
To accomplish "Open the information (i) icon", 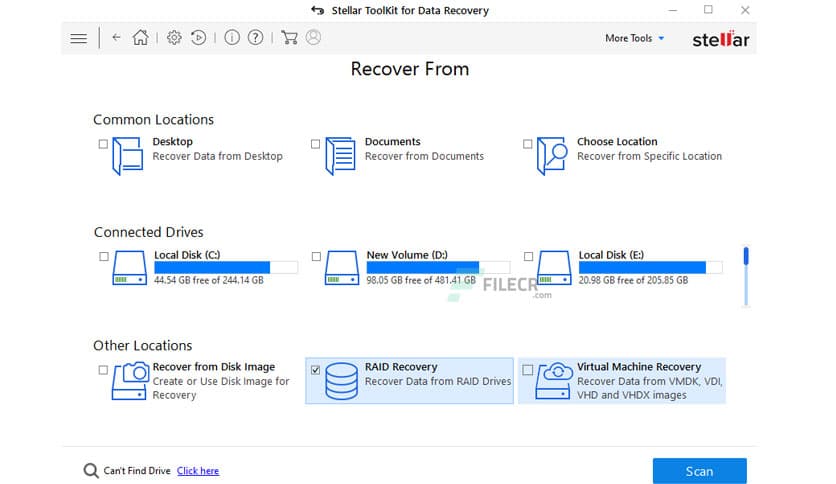I will pyautogui.click(x=232, y=37).
